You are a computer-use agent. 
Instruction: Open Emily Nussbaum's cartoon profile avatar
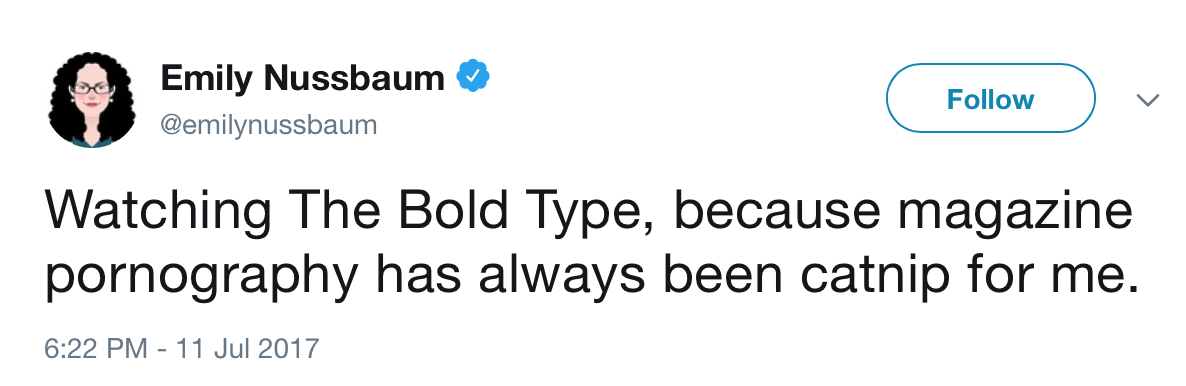click(92, 100)
